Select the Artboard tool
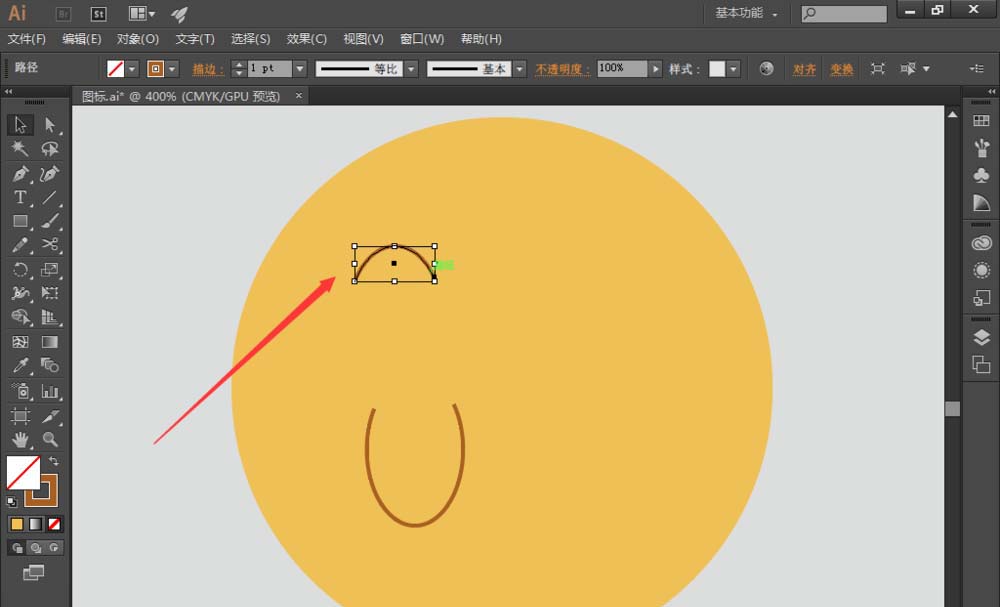1000x607 pixels. click(20, 416)
